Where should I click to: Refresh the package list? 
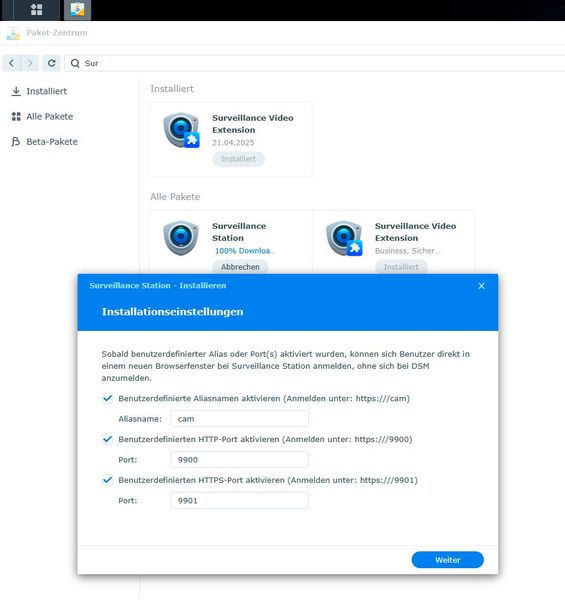52,63
